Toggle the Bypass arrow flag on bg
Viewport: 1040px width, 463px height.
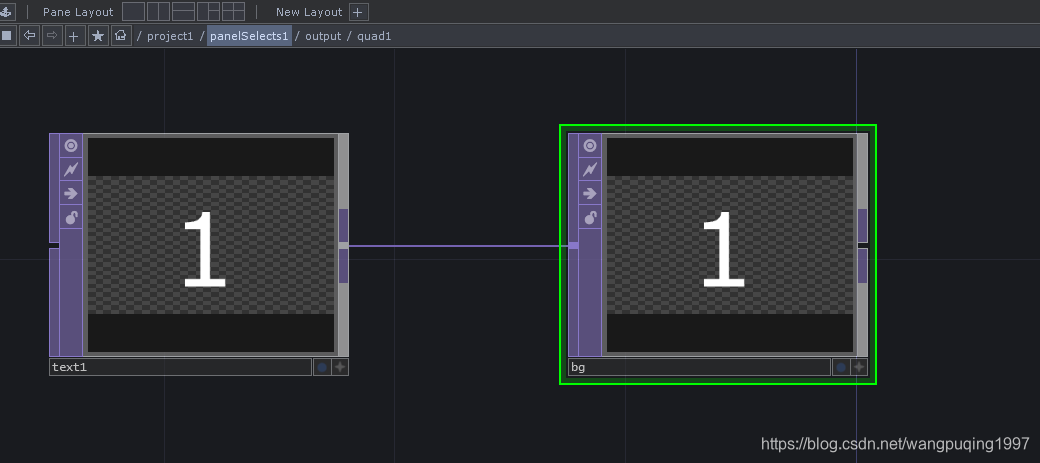(x=590, y=194)
